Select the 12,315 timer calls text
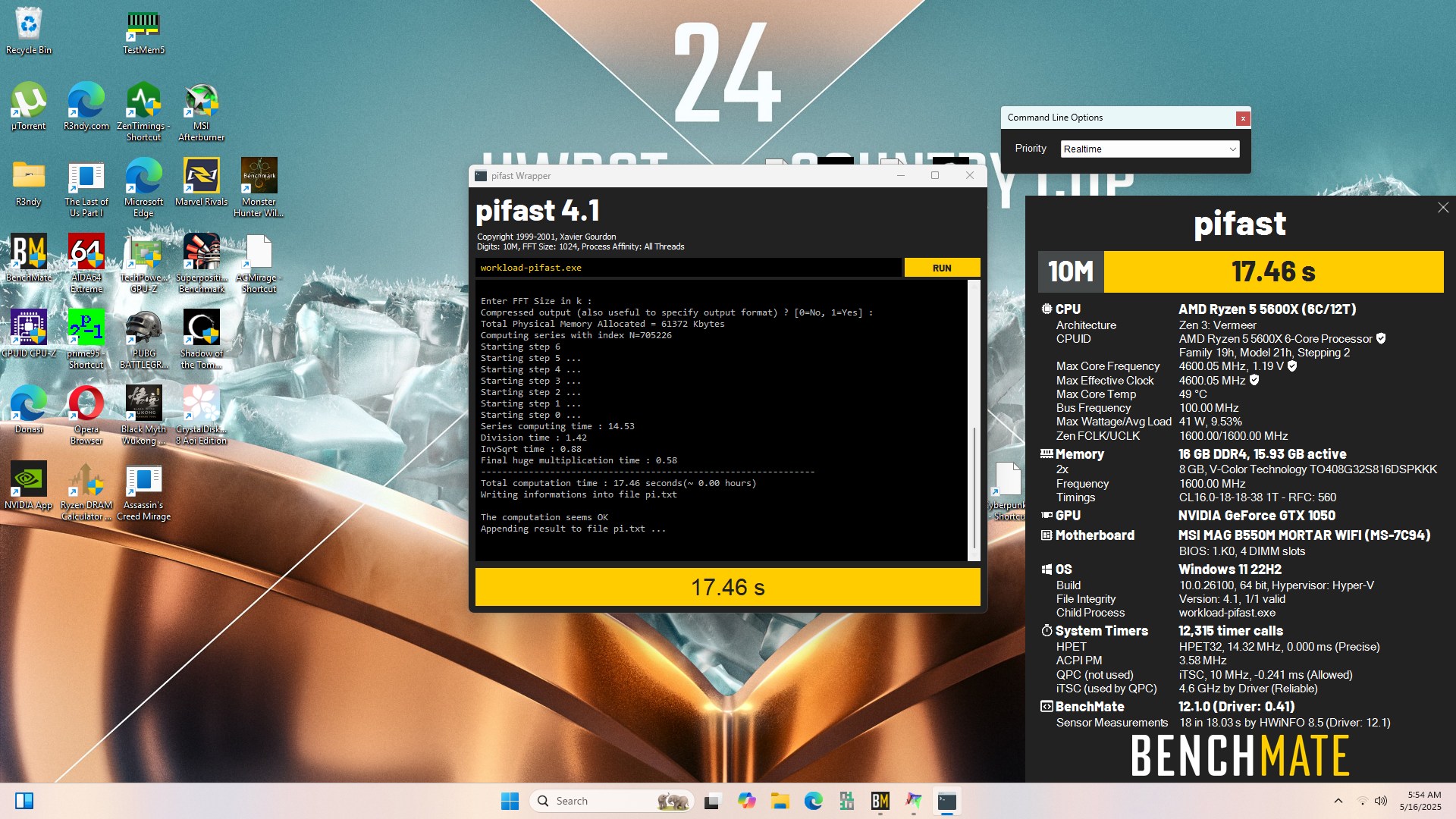Viewport: 1456px width, 819px height. coord(1231,631)
